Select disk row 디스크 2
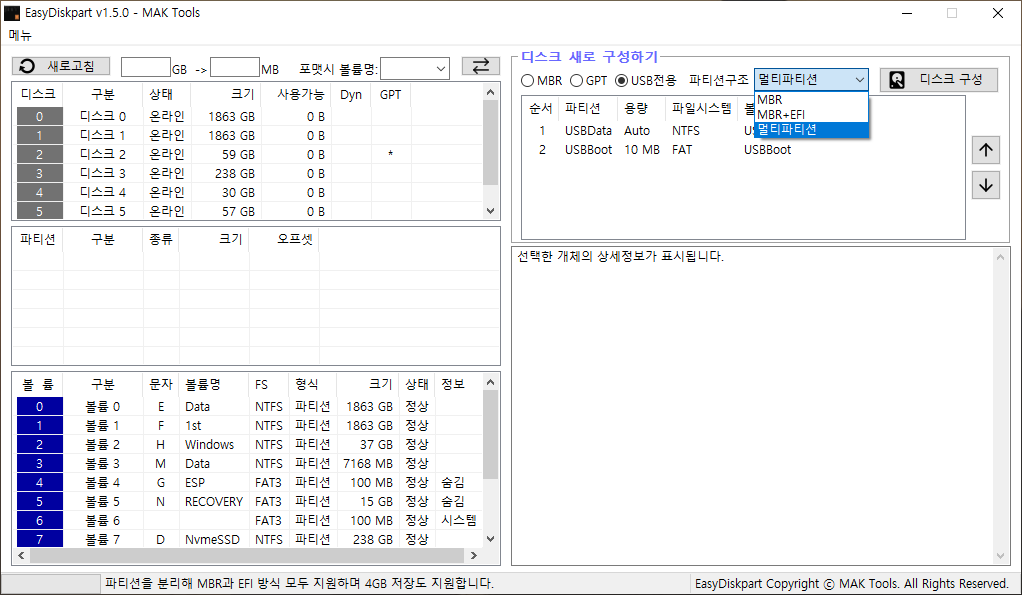The image size is (1022, 595). tap(250, 154)
